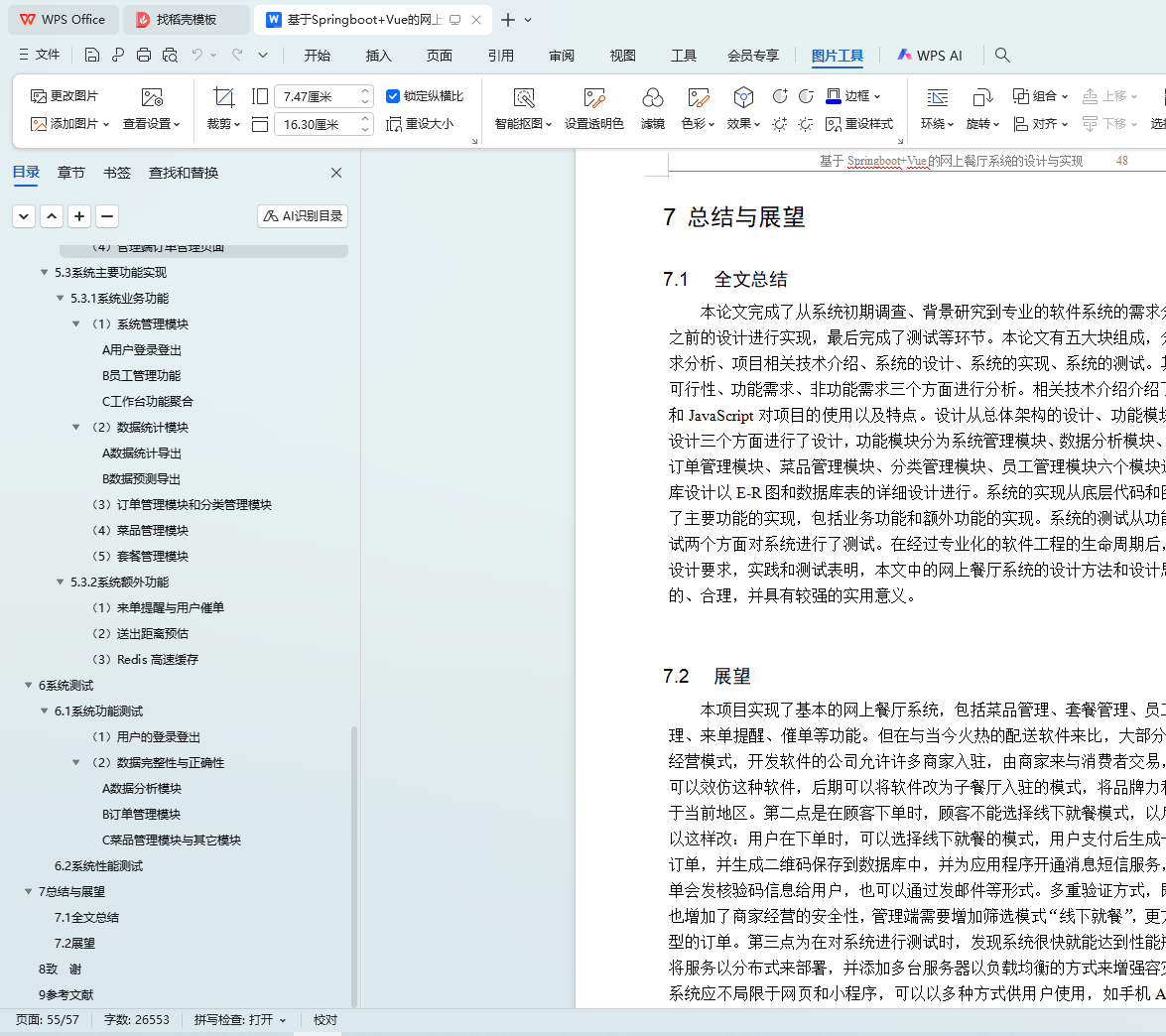
Task: Collapse the (2) 数据统计模块 node
Action: (75, 427)
